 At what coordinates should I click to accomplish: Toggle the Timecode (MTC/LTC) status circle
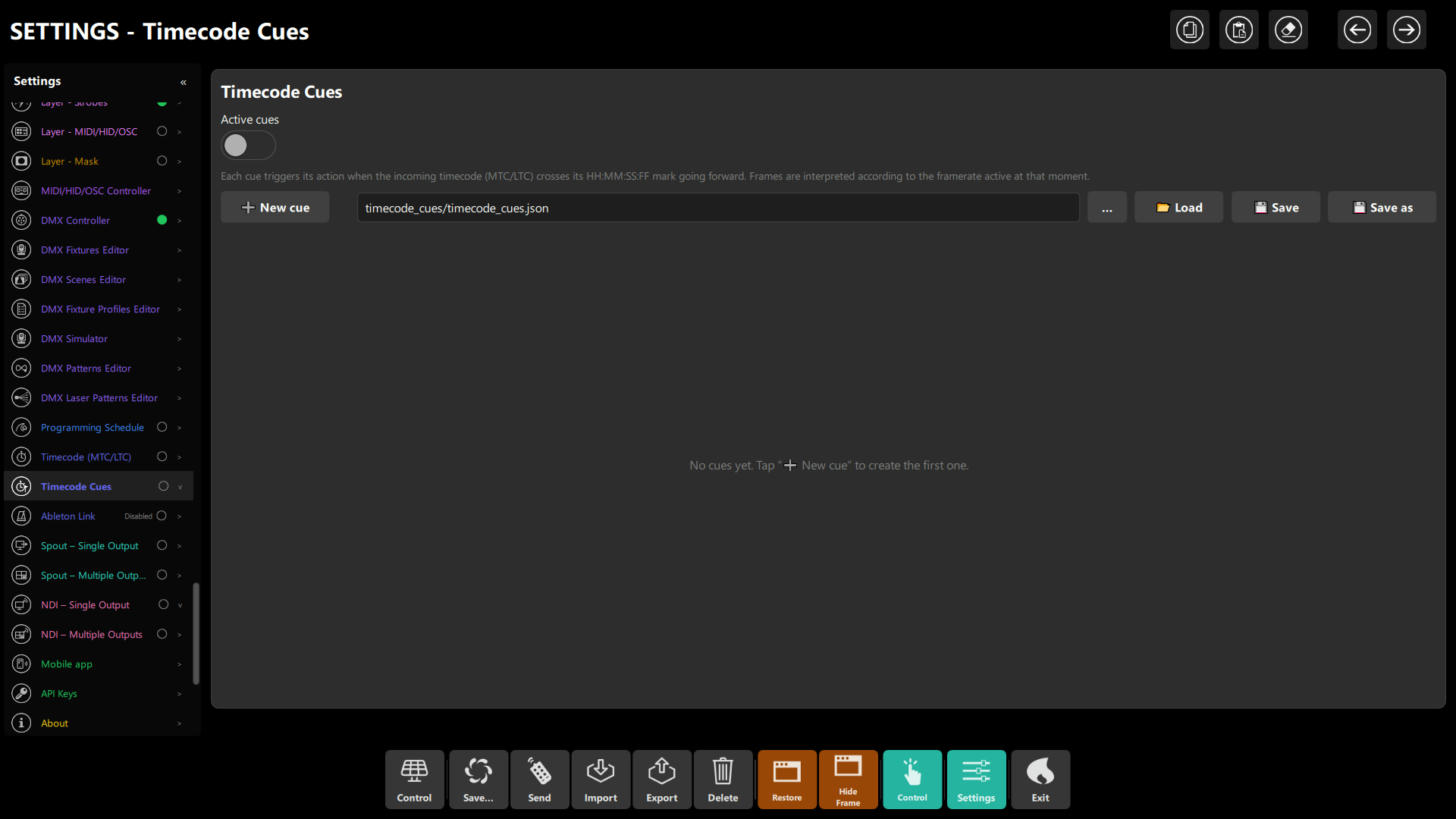(x=162, y=457)
